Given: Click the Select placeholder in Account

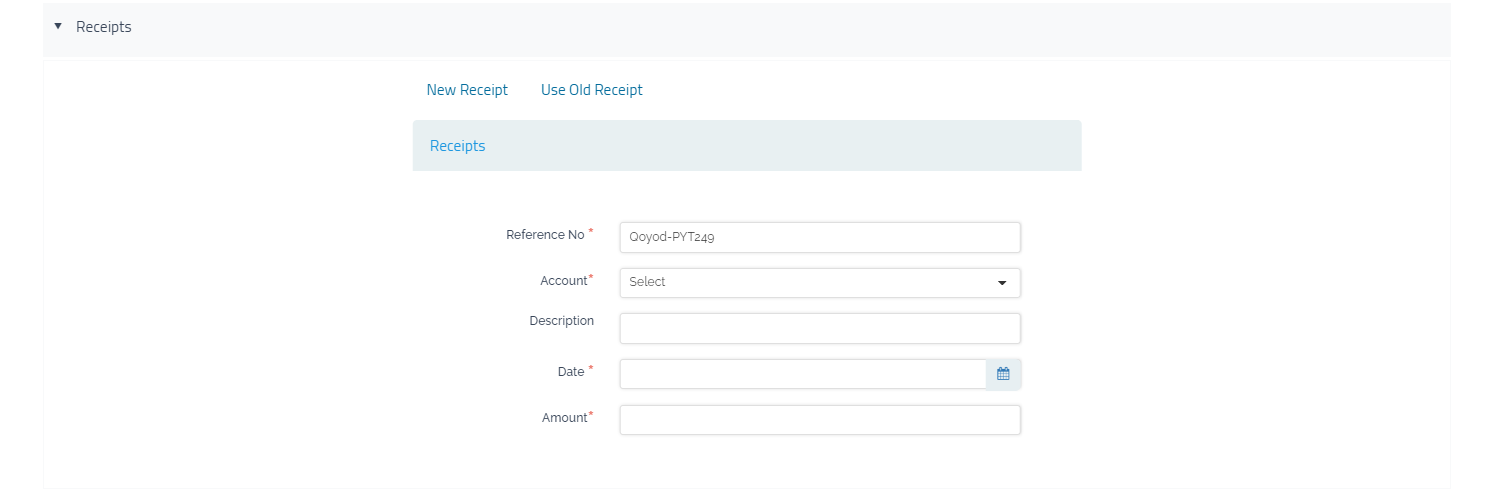Looking at the screenshot, I should pyautogui.click(x=647, y=283).
